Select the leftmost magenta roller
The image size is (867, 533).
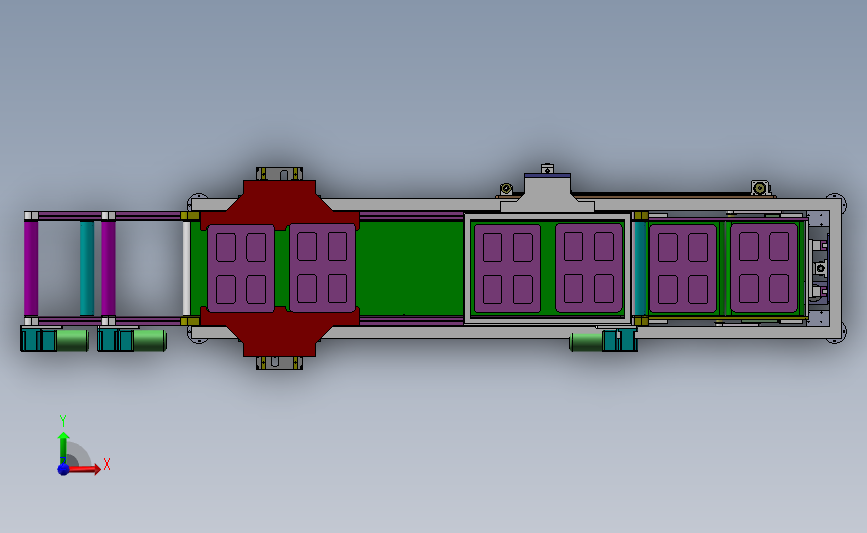point(31,268)
